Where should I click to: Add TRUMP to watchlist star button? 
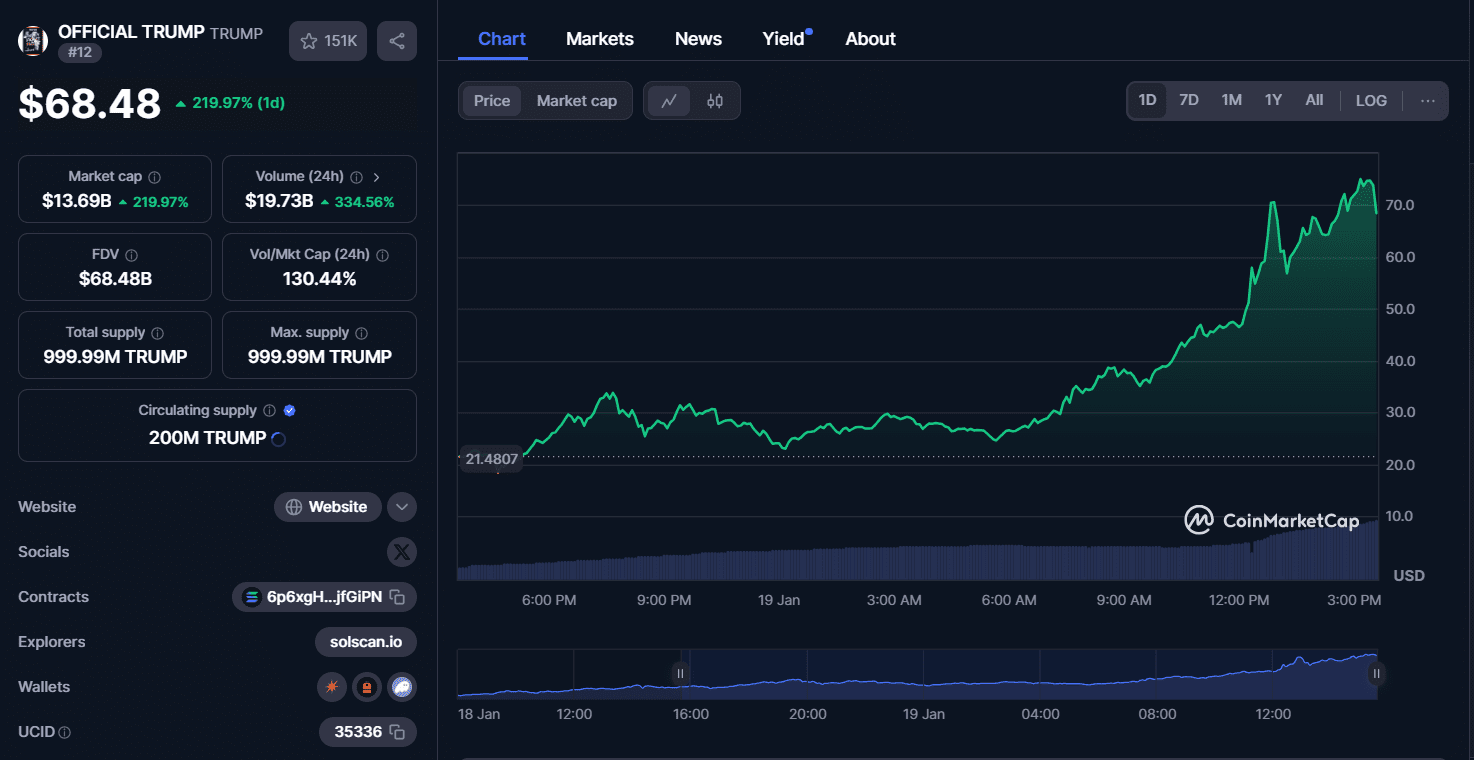(328, 41)
